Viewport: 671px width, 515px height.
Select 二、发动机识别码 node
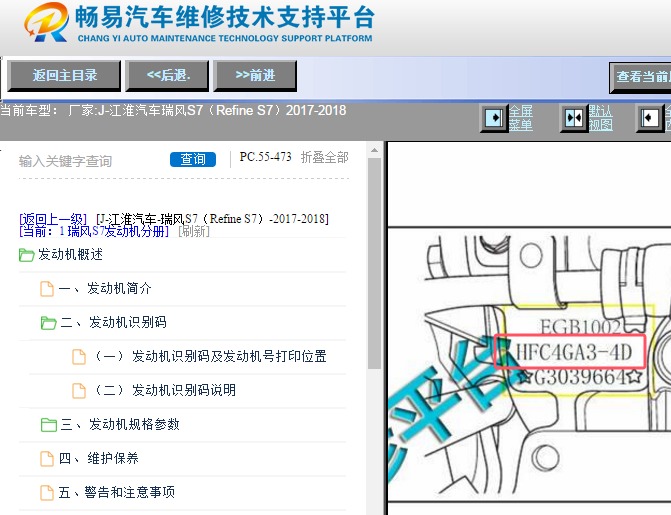click(x=113, y=322)
